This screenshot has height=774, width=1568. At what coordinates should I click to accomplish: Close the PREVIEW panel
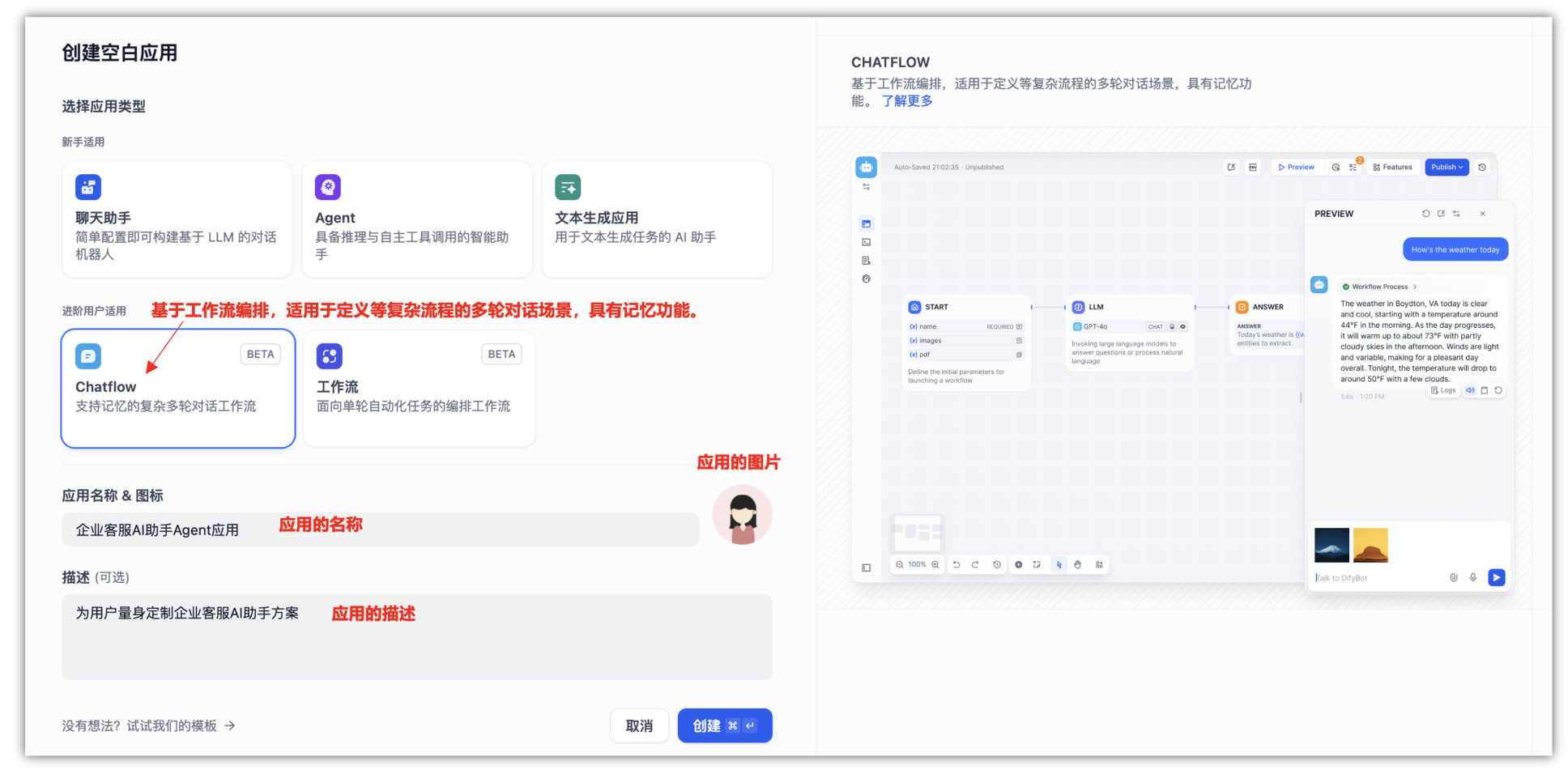(1483, 214)
